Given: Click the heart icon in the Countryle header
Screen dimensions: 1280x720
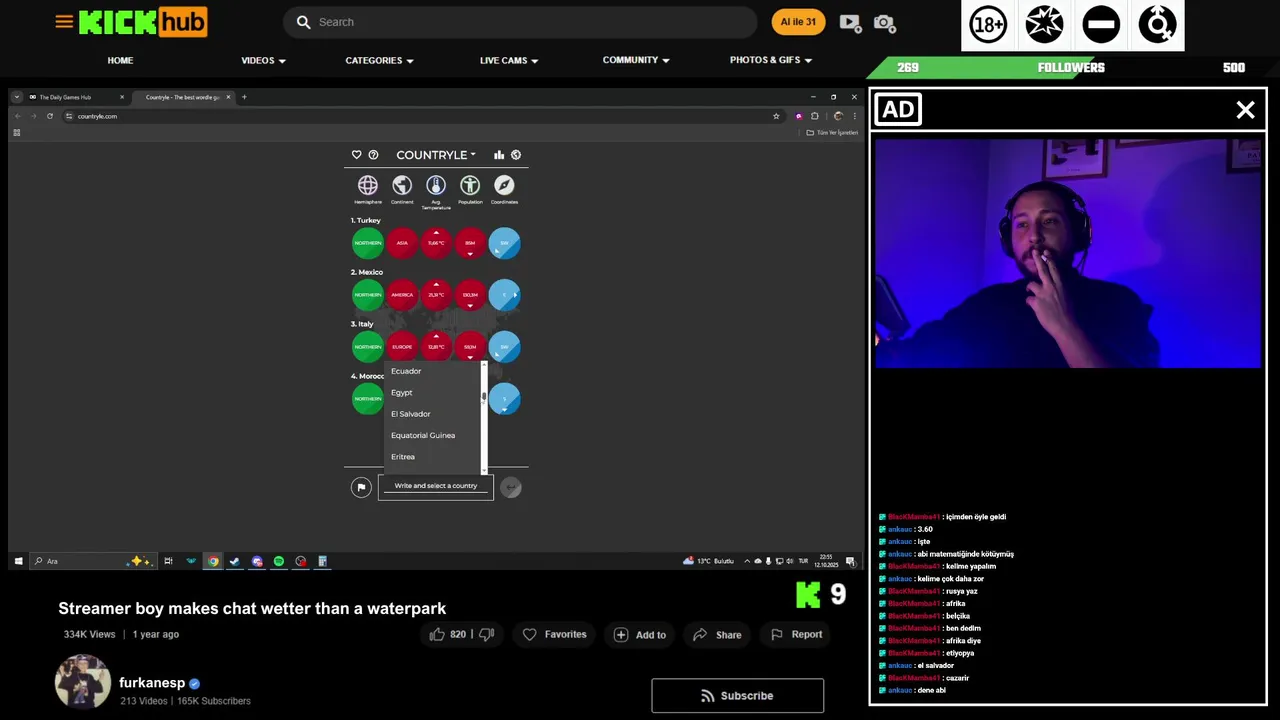Looking at the screenshot, I should point(357,155).
